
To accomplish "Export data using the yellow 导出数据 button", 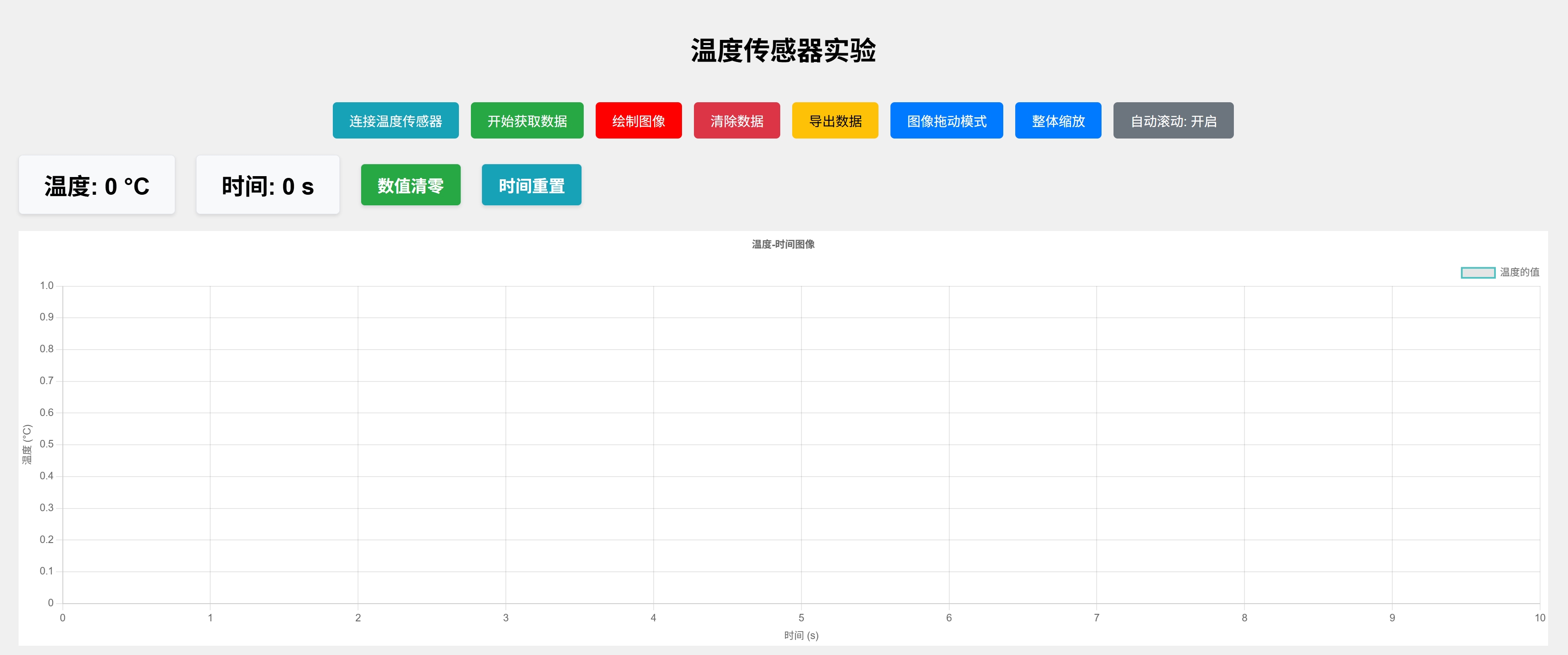I will coord(835,120).
